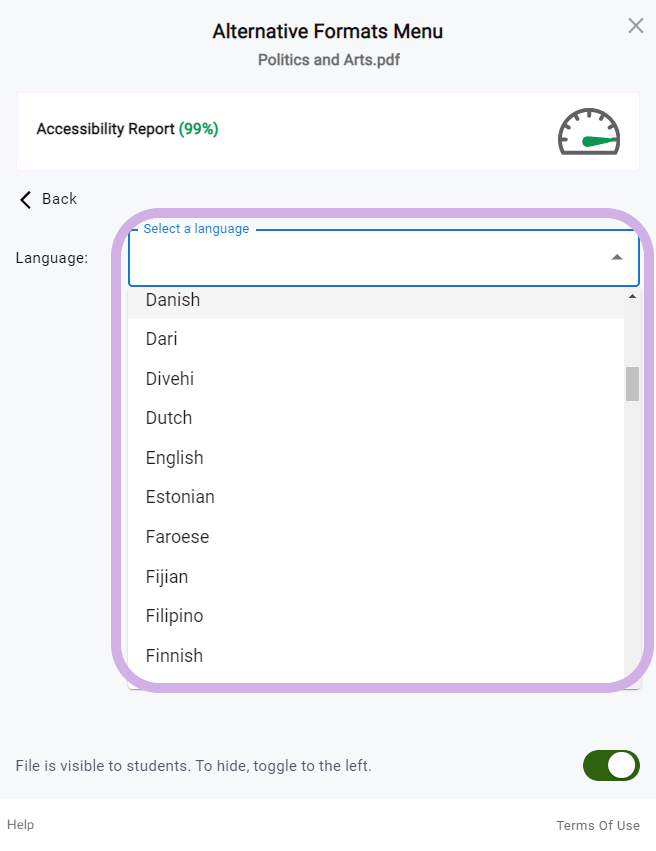The height and width of the screenshot is (851, 656).
Task: Click the scrollbar up arrow in list
Action: (632, 296)
